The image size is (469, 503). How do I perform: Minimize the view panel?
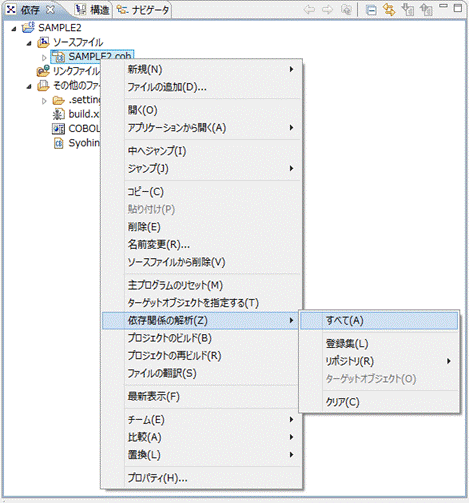443,7
